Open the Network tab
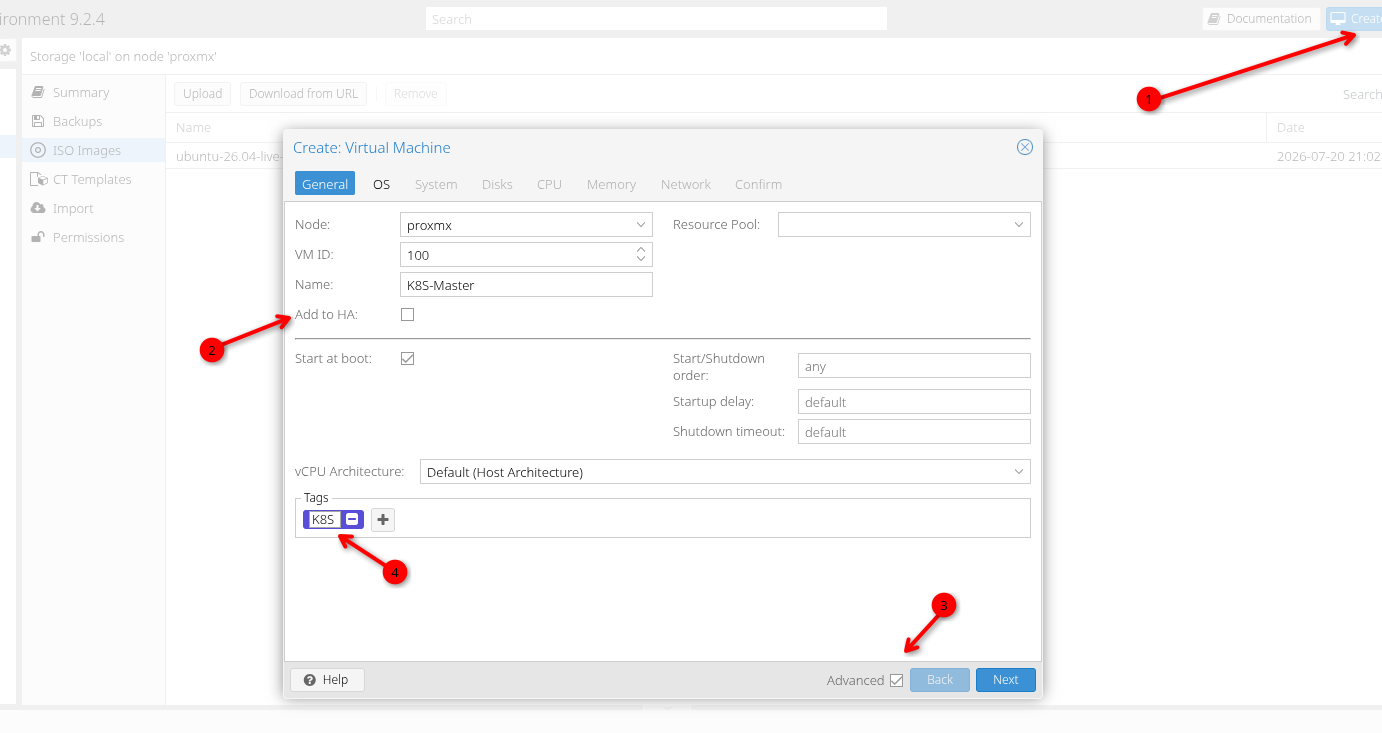Screen dimensions: 1382x733 click(x=686, y=184)
